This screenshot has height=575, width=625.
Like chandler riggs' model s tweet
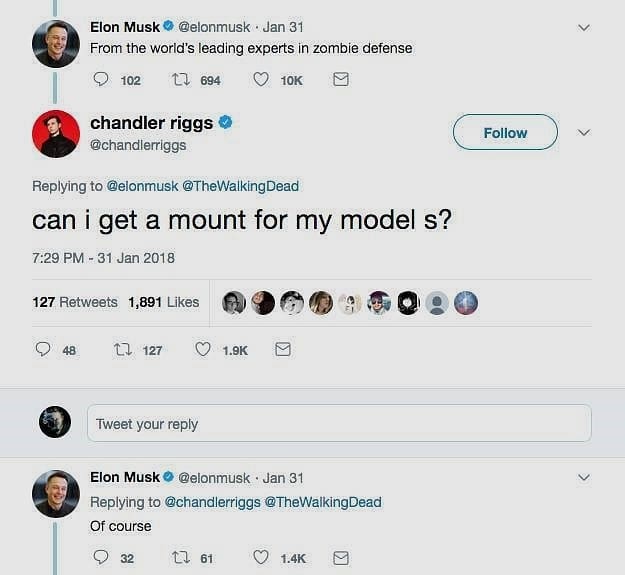[x=203, y=350]
